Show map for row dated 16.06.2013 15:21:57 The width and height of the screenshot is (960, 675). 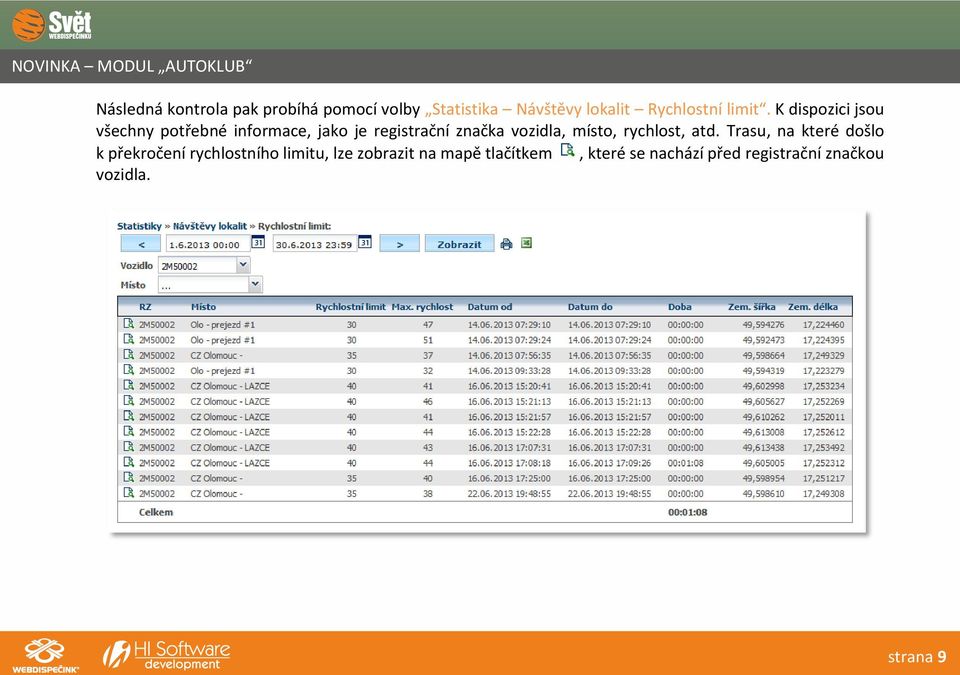[x=129, y=415]
